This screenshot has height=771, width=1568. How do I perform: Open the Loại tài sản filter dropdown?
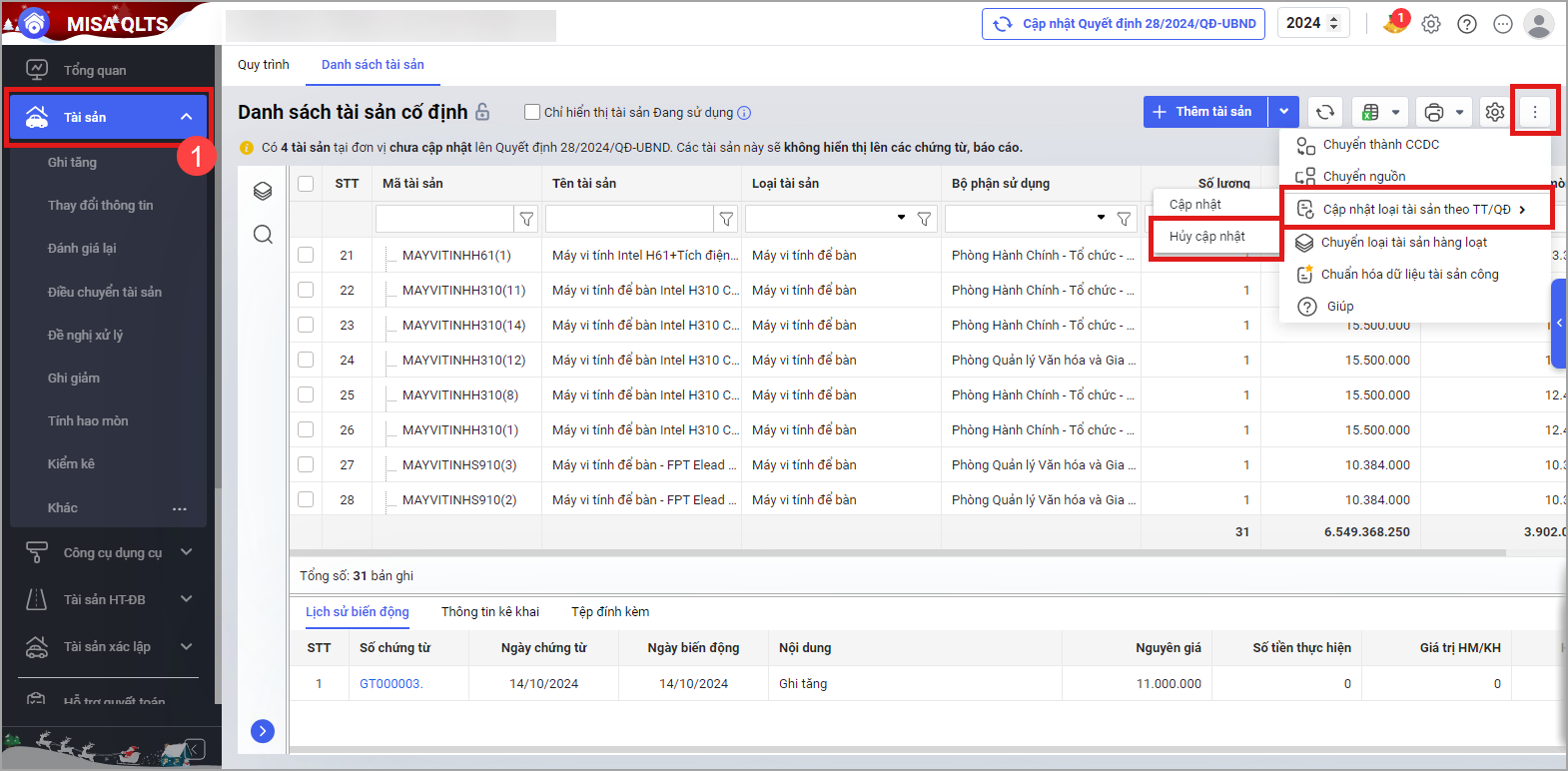pyautogui.click(x=901, y=218)
